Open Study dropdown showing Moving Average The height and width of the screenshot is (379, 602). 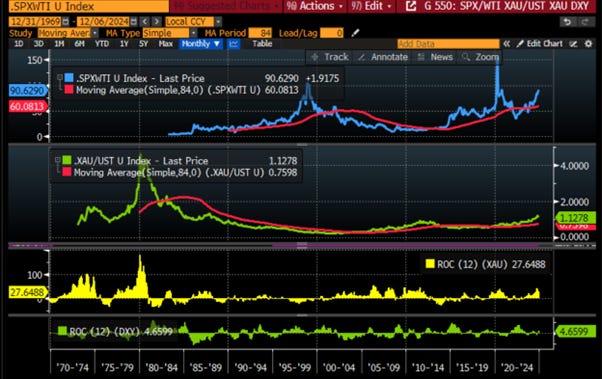tap(68, 33)
